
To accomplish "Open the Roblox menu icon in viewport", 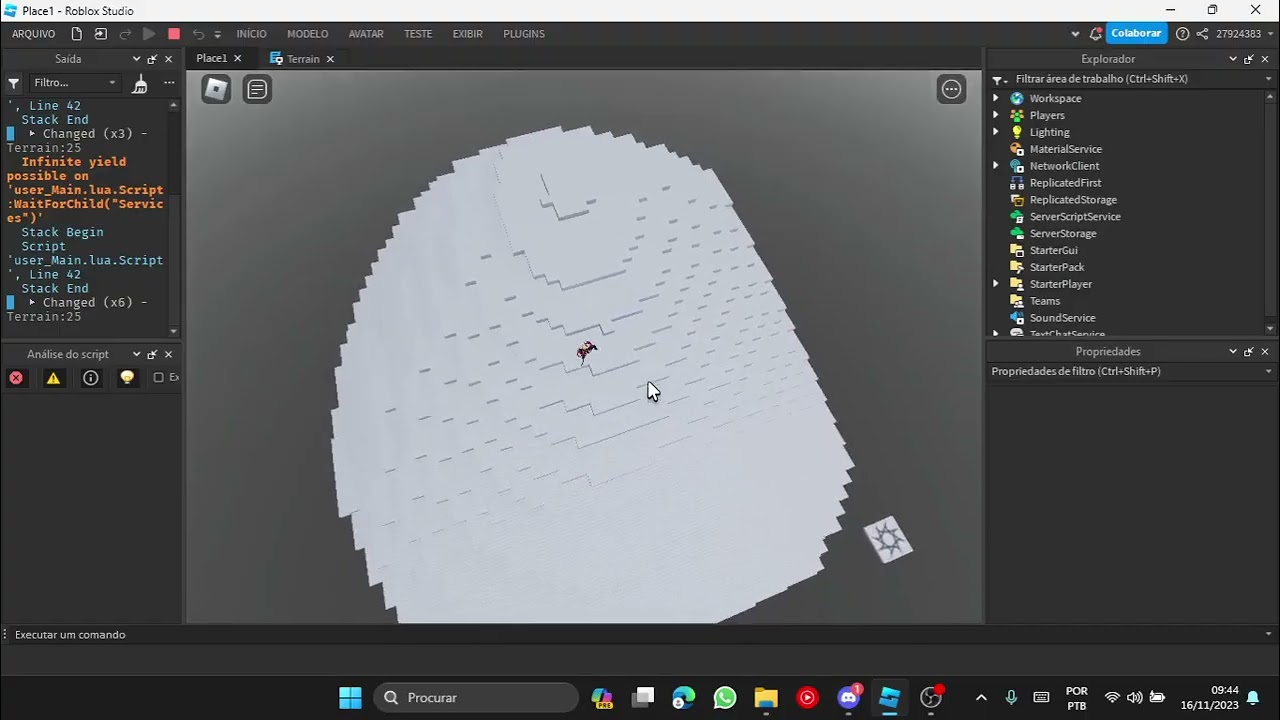I will point(216,89).
